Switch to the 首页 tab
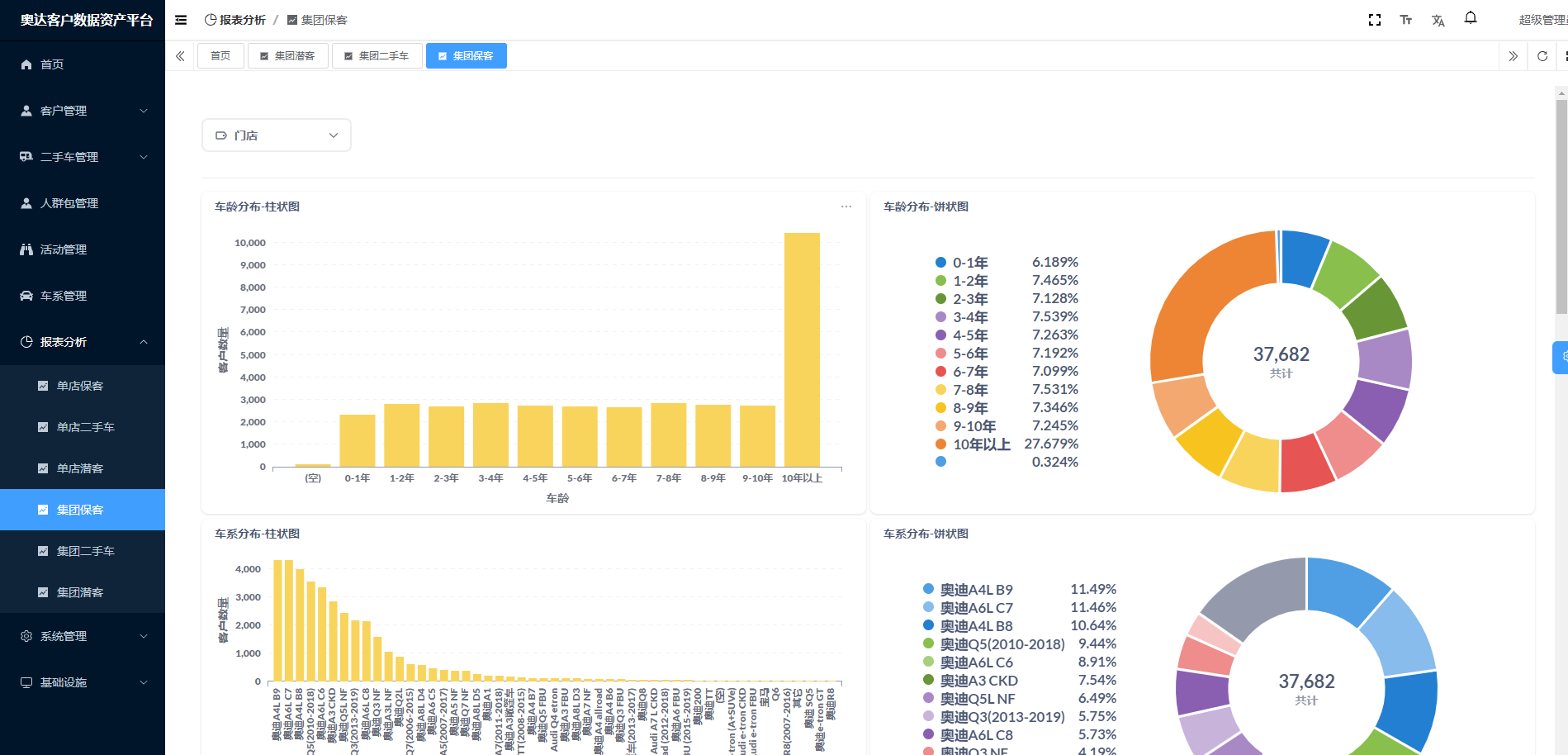1568x755 pixels. pyautogui.click(x=220, y=56)
